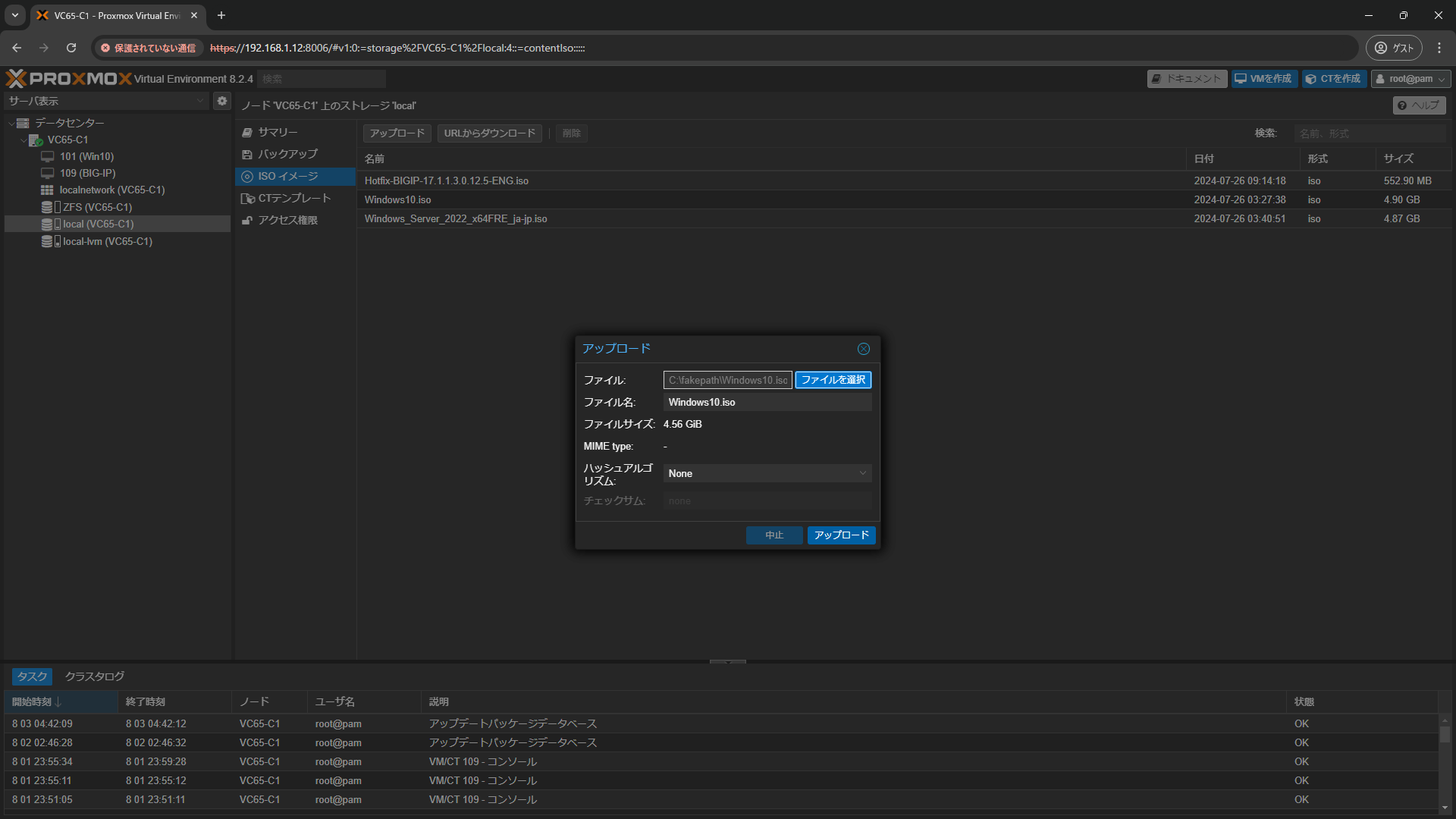The image size is (1456, 819).
Task: Click Abort button in upload dialog
Action: point(774,535)
